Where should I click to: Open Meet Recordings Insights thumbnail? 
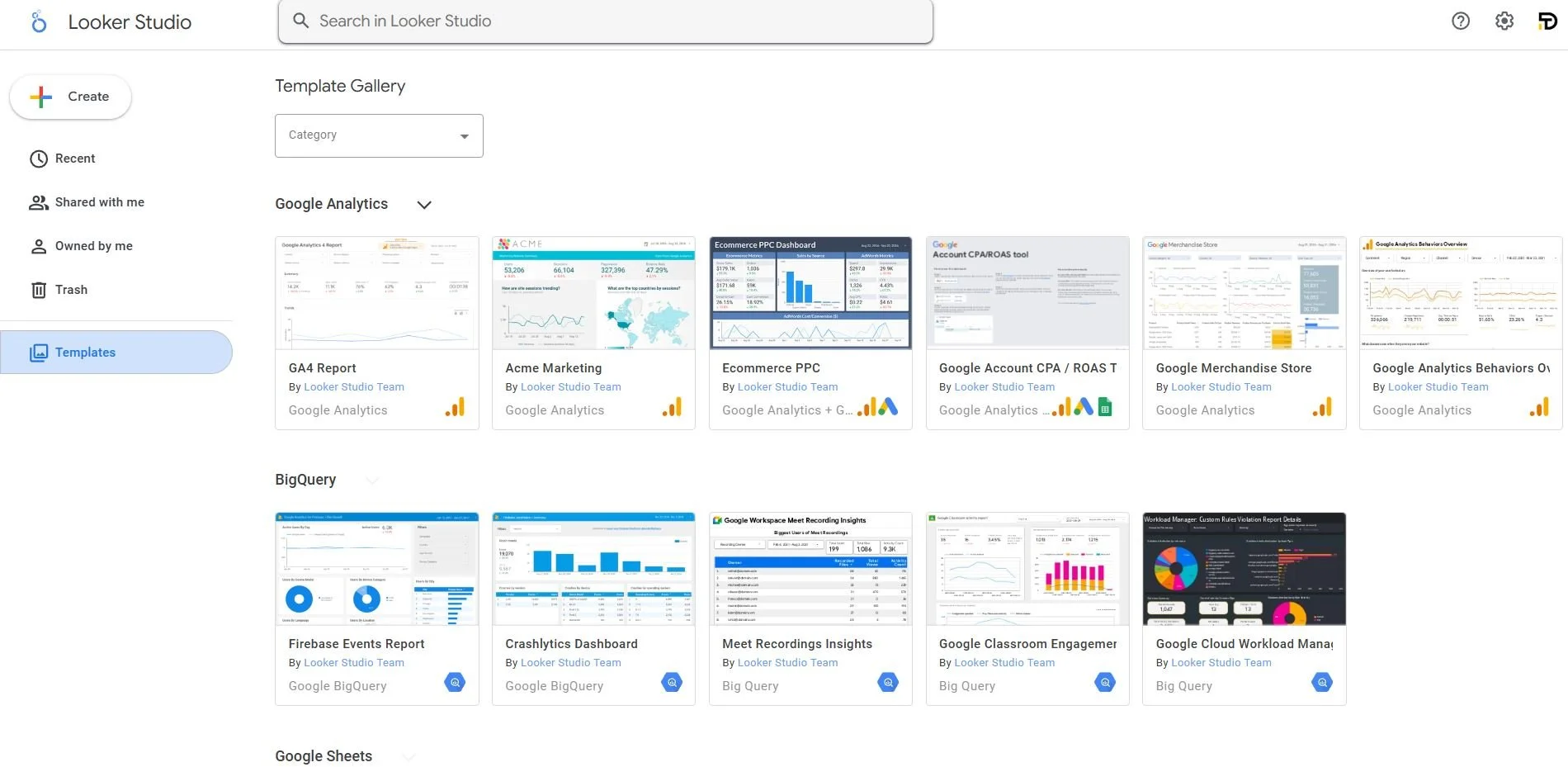(x=810, y=569)
